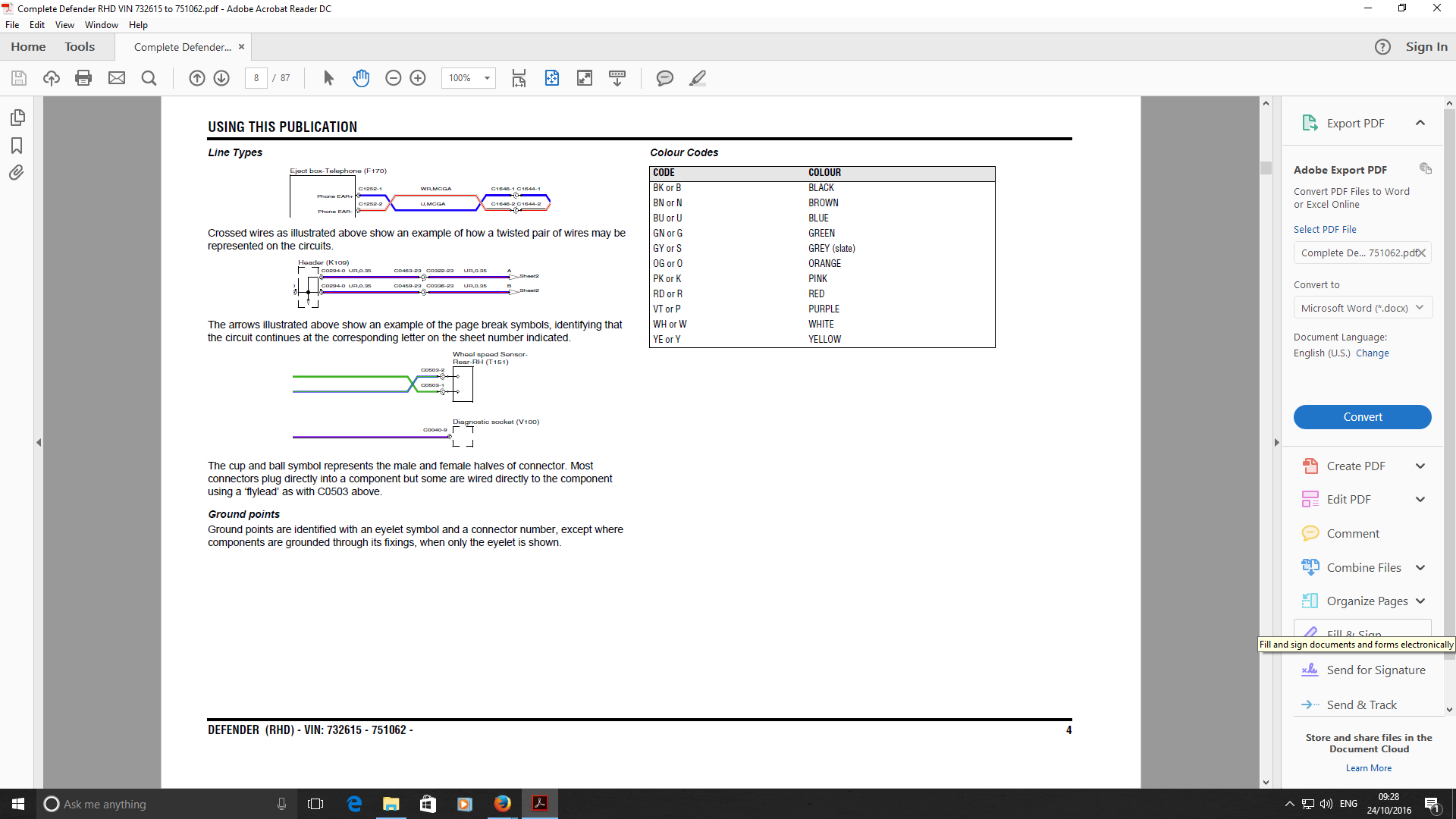Activate the Hand pan tool
The height and width of the screenshot is (819, 1456).
pyautogui.click(x=361, y=78)
